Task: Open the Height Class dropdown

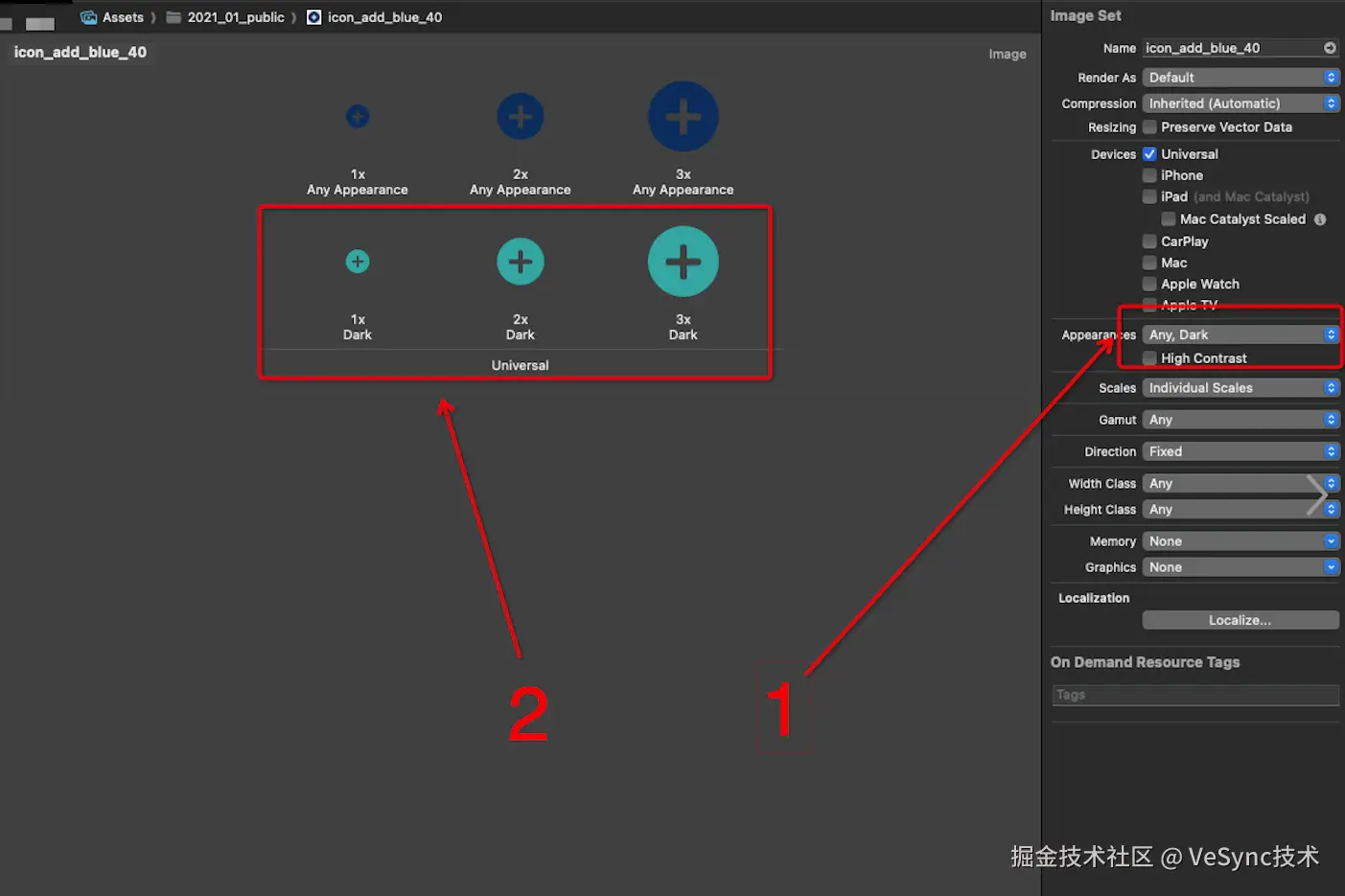Action: pos(1241,510)
